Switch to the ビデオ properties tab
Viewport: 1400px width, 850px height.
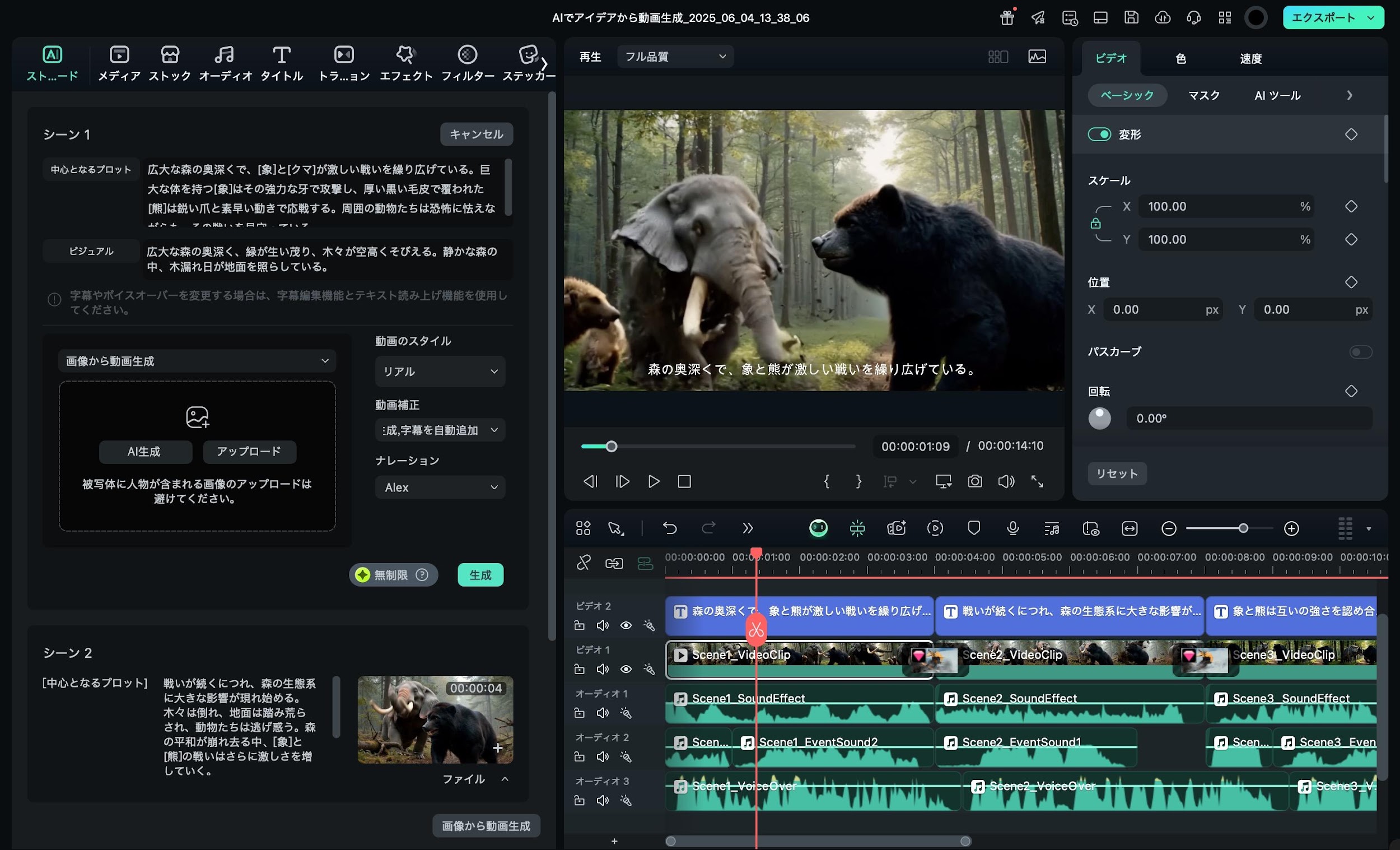pyautogui.click(x=1111, y=58)
